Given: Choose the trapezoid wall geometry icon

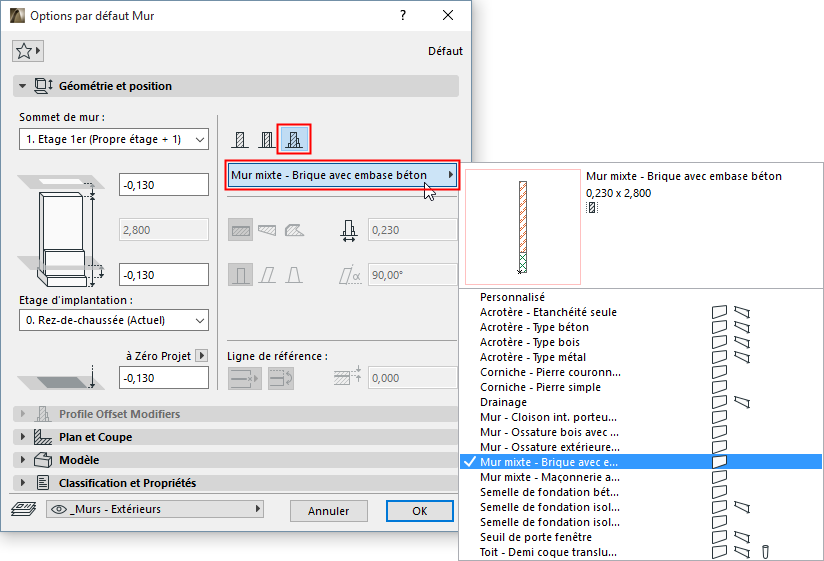Looking at the screenshot, I should [x=267, y=230].
